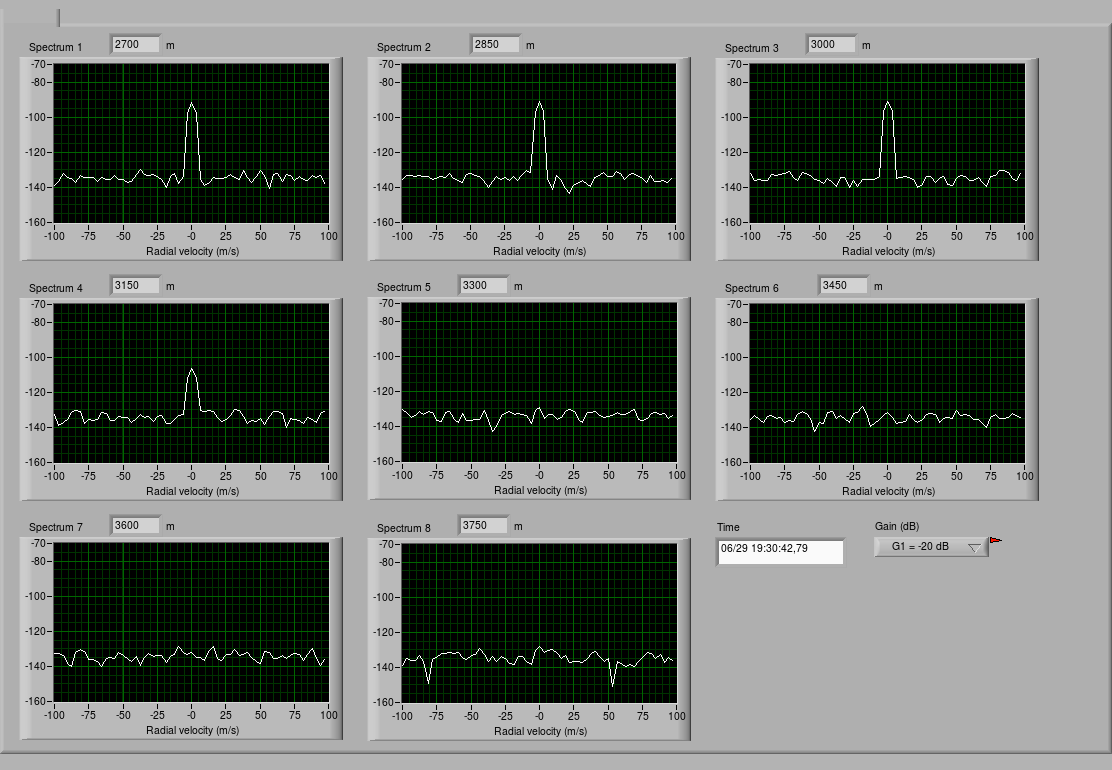Click the -120 y-axis value on Spectrum 7

[35, 631]
